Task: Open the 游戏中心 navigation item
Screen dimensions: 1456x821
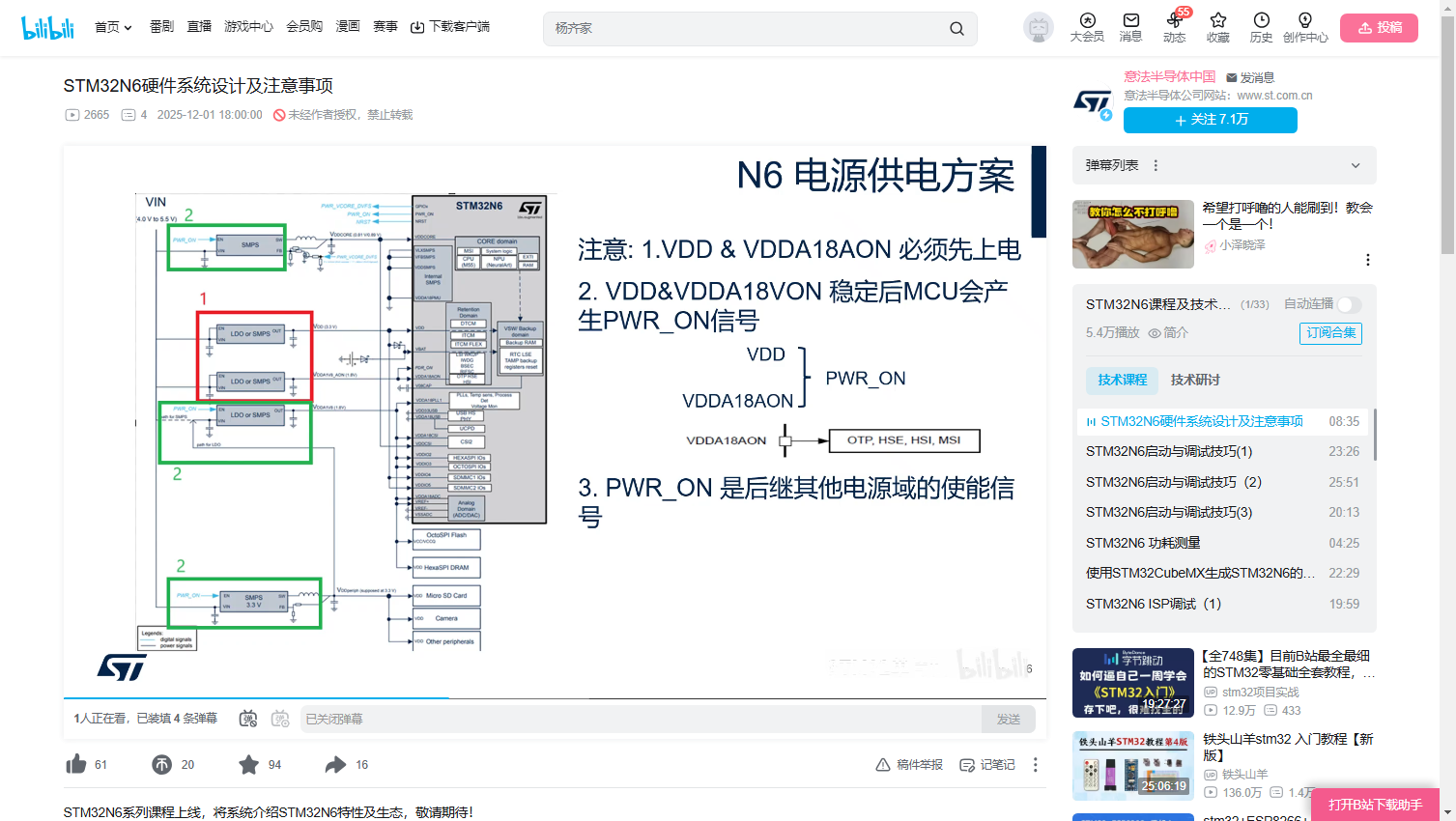Action: point(248,27)
